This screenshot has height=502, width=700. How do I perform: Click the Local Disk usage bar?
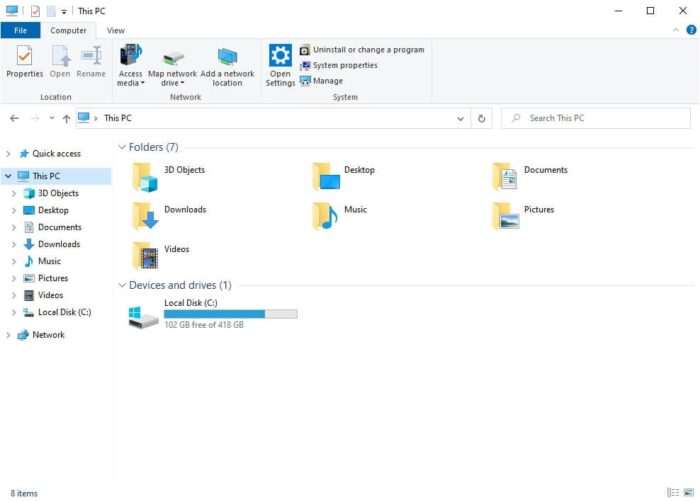point(231,314)
